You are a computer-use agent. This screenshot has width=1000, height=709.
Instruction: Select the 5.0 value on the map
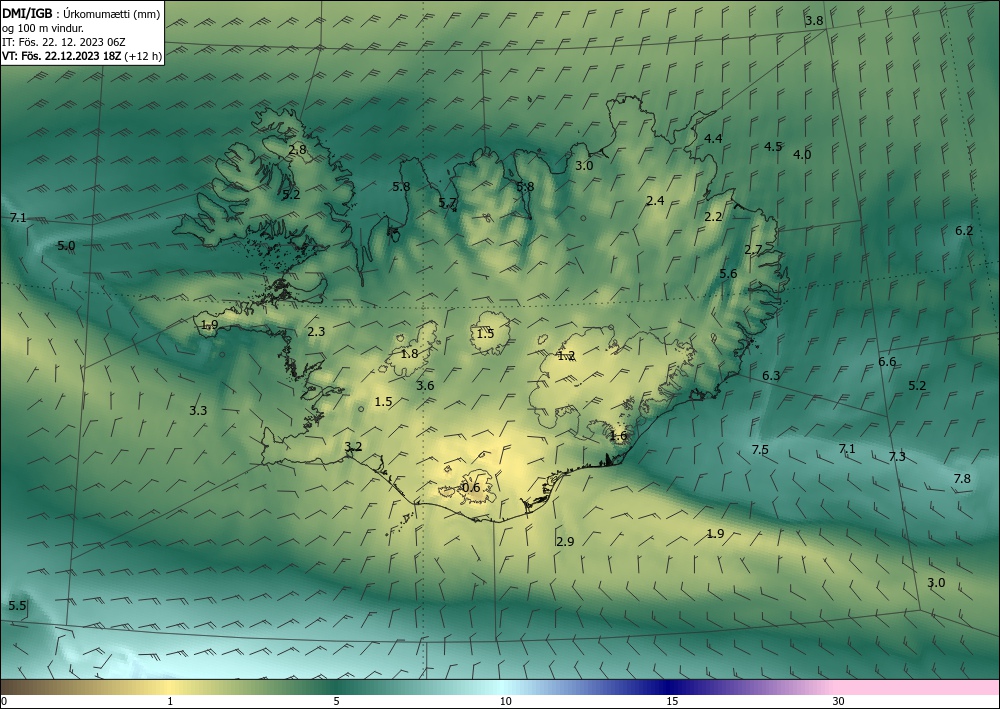point(66,245)
